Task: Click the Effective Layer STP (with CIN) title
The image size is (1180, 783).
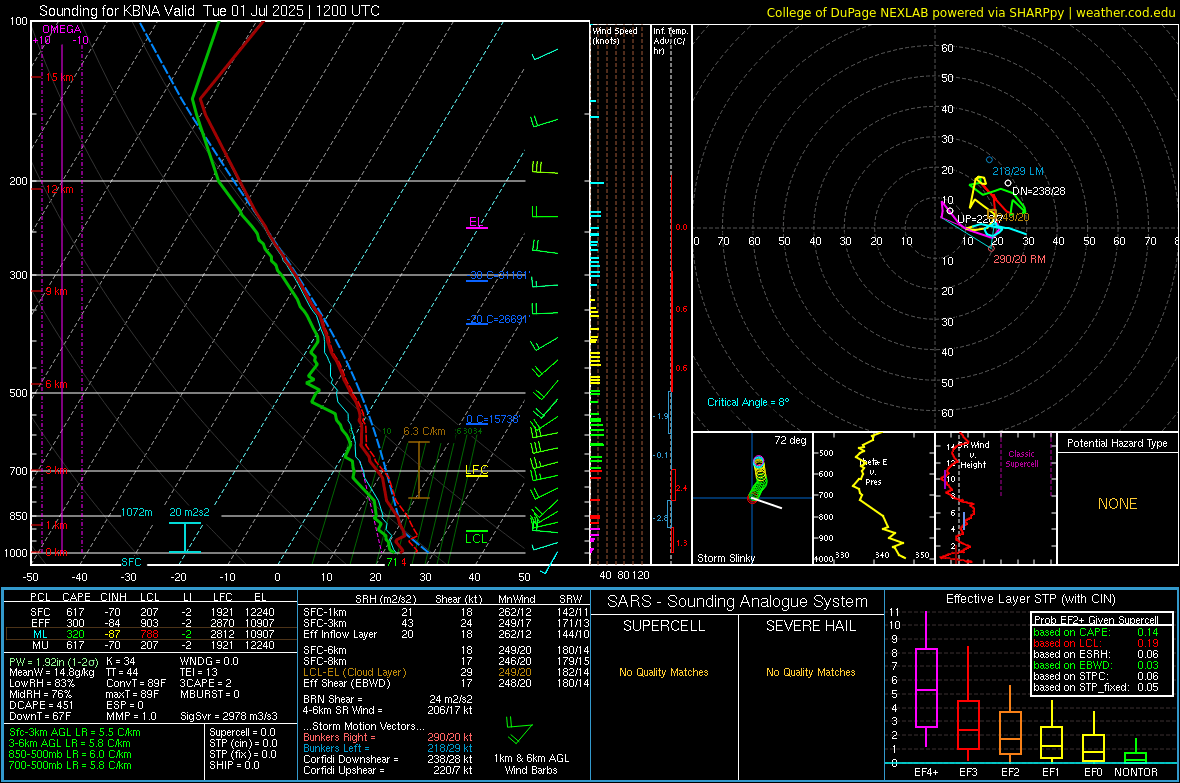Action: pos(1030,599)
